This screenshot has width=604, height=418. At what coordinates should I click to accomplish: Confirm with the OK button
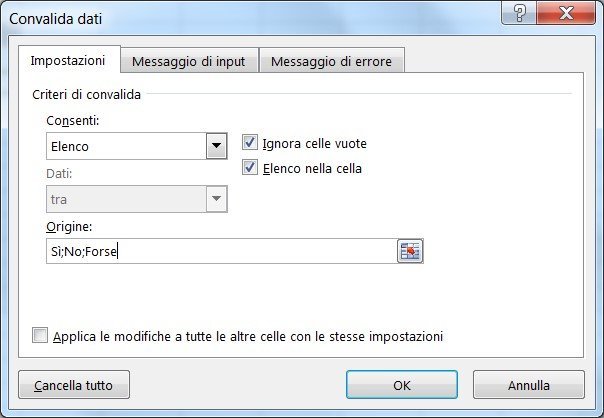(402, 385)
